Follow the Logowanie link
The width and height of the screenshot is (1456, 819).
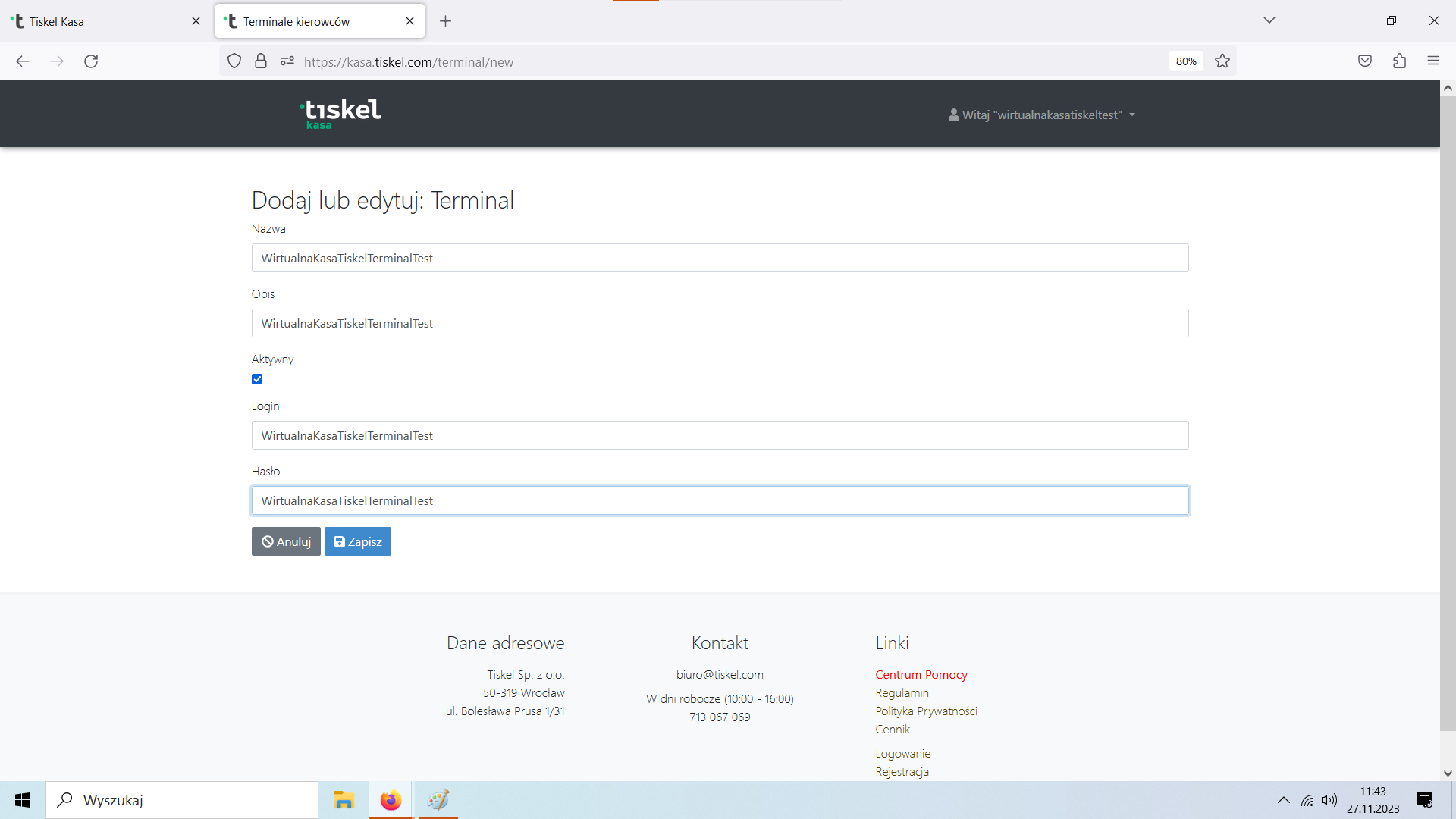tap(902, 754)
